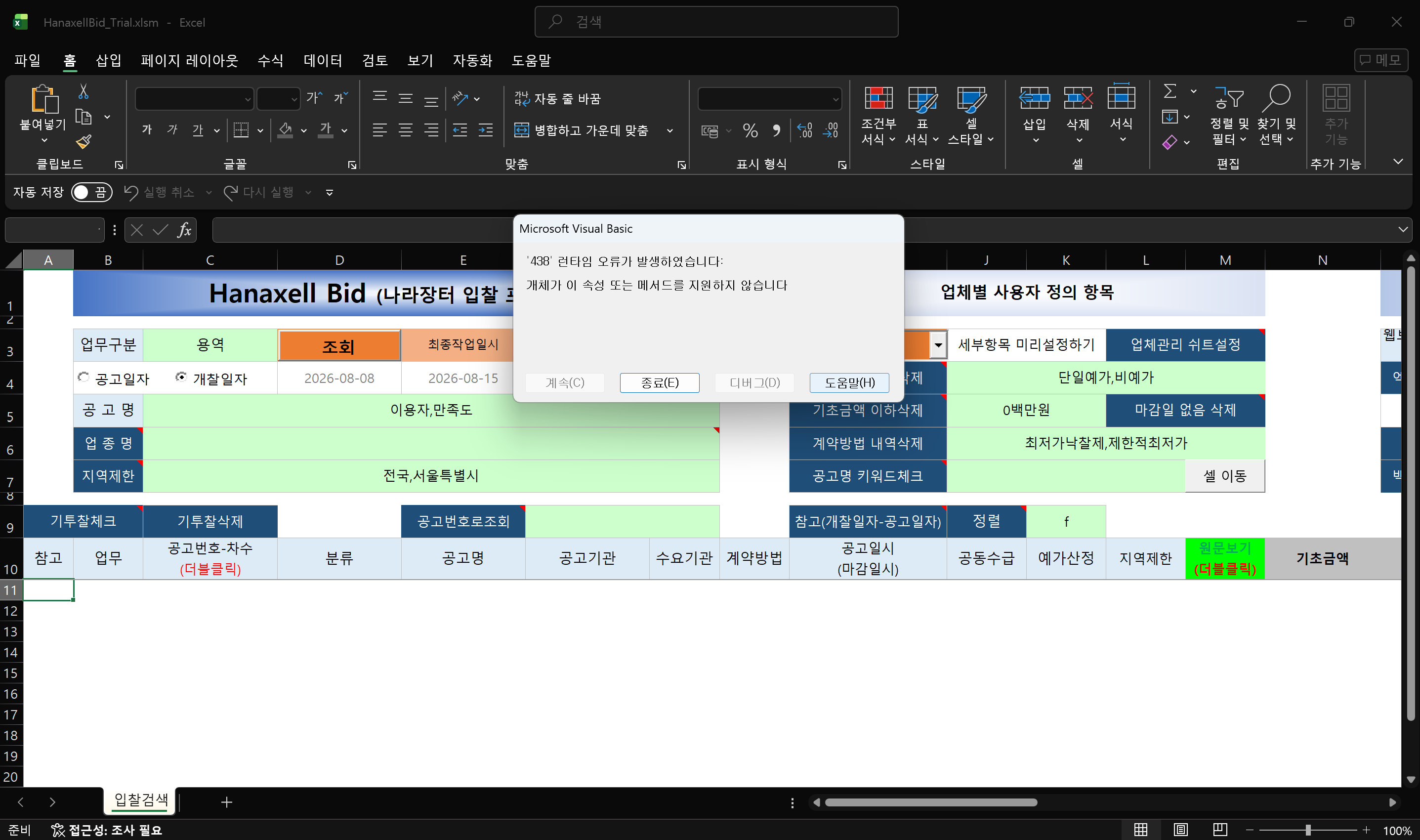The image size is (1420, 840).
Task: Click the Increase Font Size icon
Action: pos(314,98)
